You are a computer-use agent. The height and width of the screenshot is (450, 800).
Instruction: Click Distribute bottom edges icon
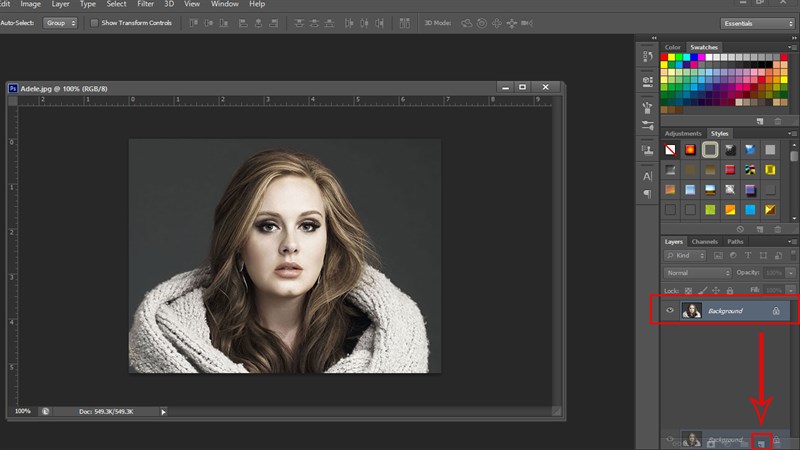coord(330,23)
